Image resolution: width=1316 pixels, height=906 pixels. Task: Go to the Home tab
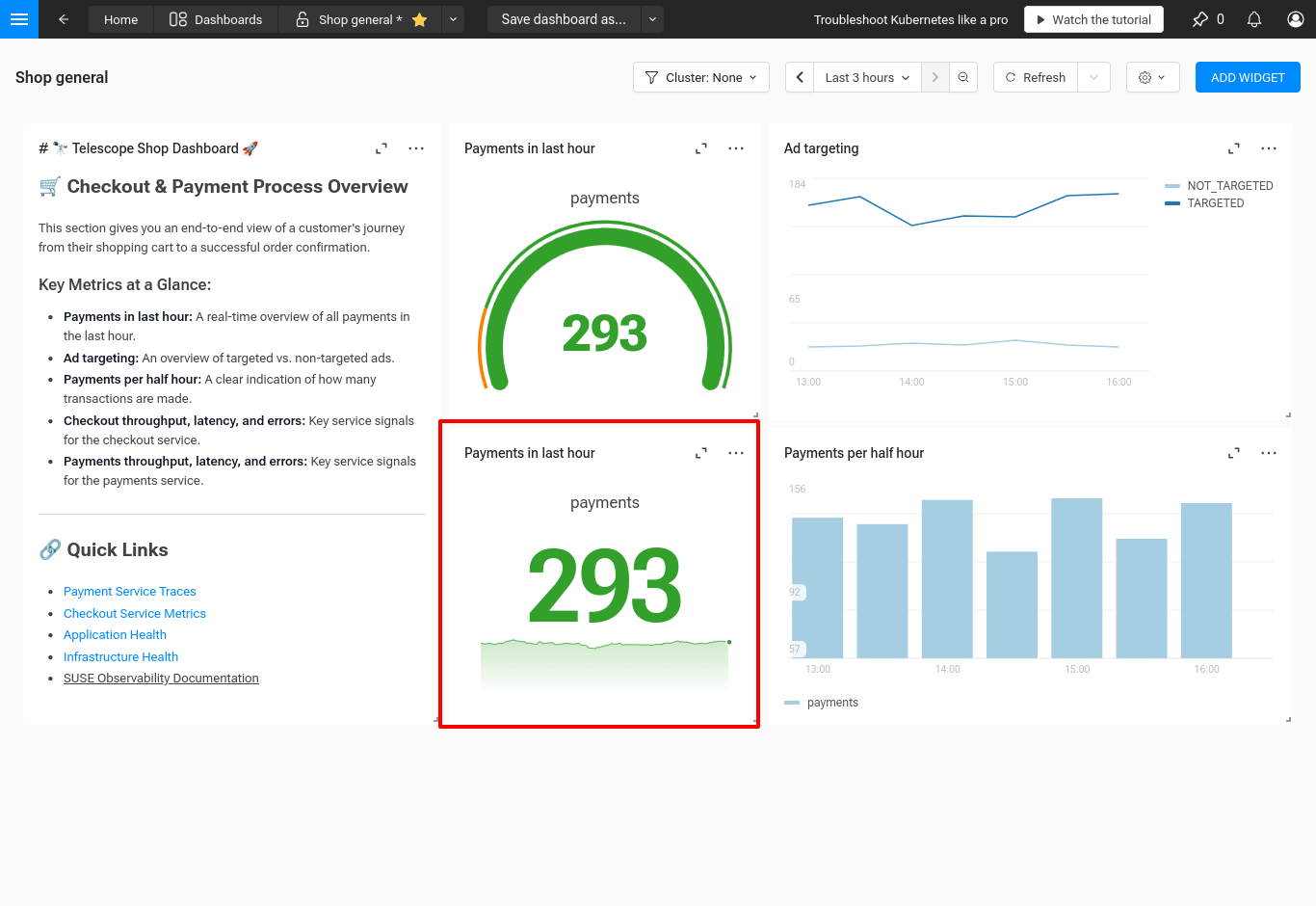coord(120,19)
